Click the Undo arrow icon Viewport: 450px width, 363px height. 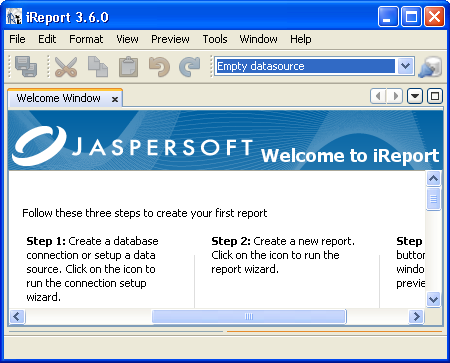tap(159, 67)
